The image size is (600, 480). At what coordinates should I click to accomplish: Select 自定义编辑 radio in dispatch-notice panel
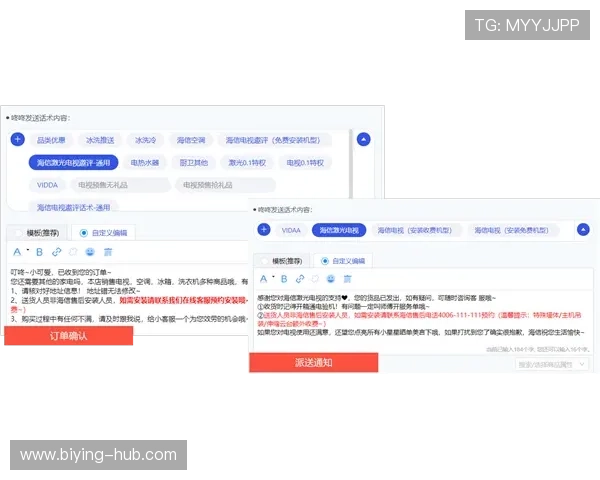325,261
